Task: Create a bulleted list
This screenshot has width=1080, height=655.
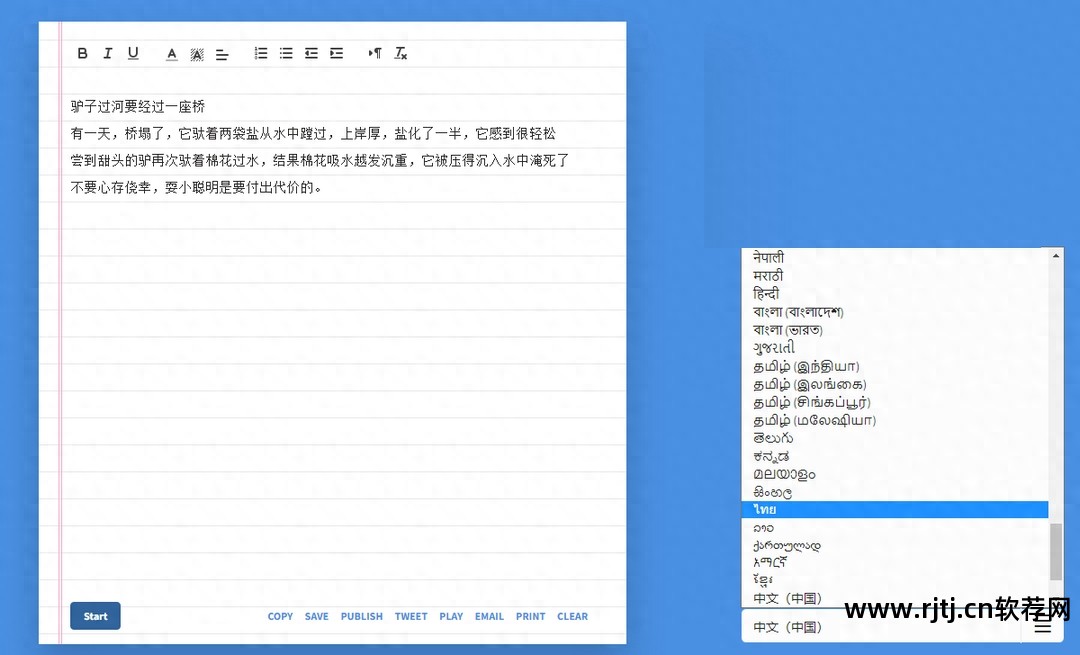Action: pos(285,53)
